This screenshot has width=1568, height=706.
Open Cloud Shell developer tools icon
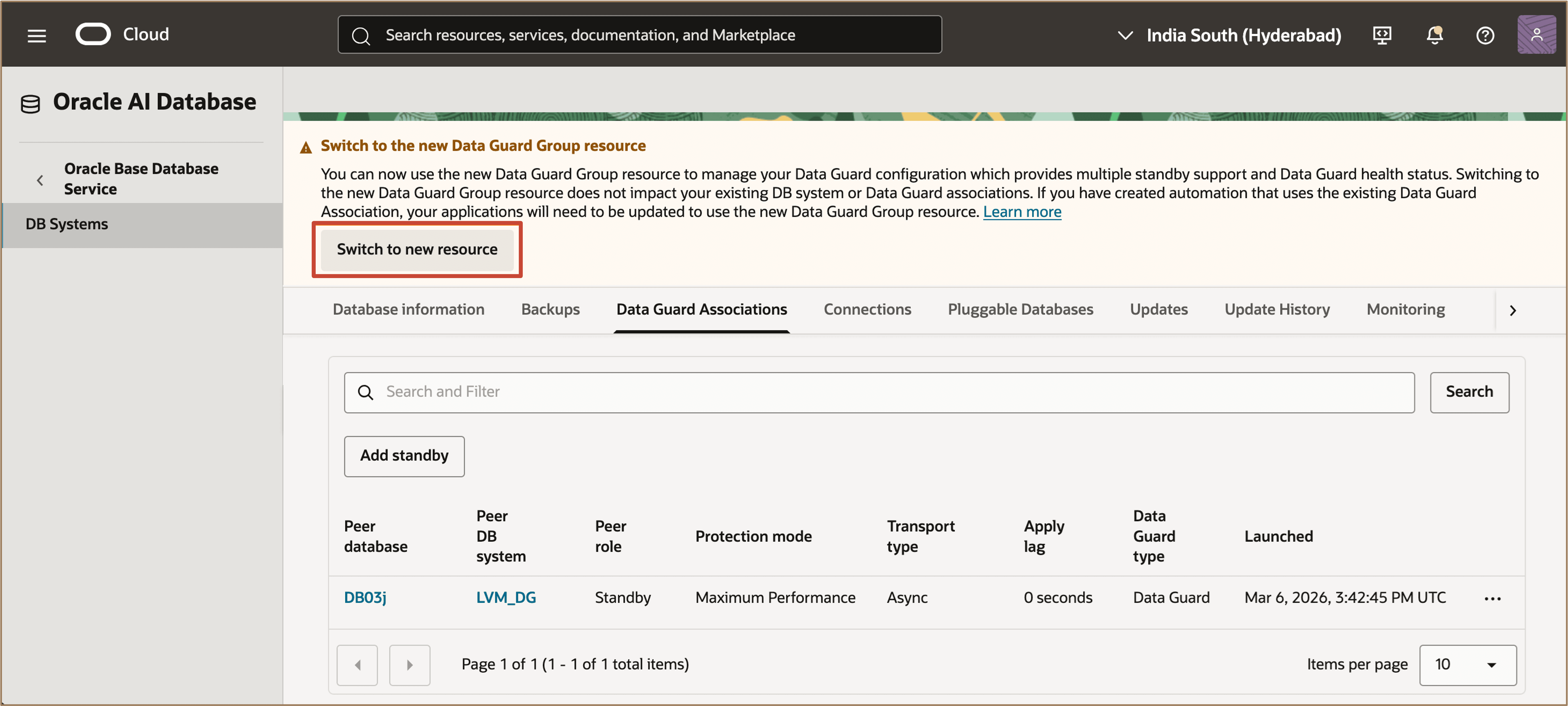tap(1382, 35)
